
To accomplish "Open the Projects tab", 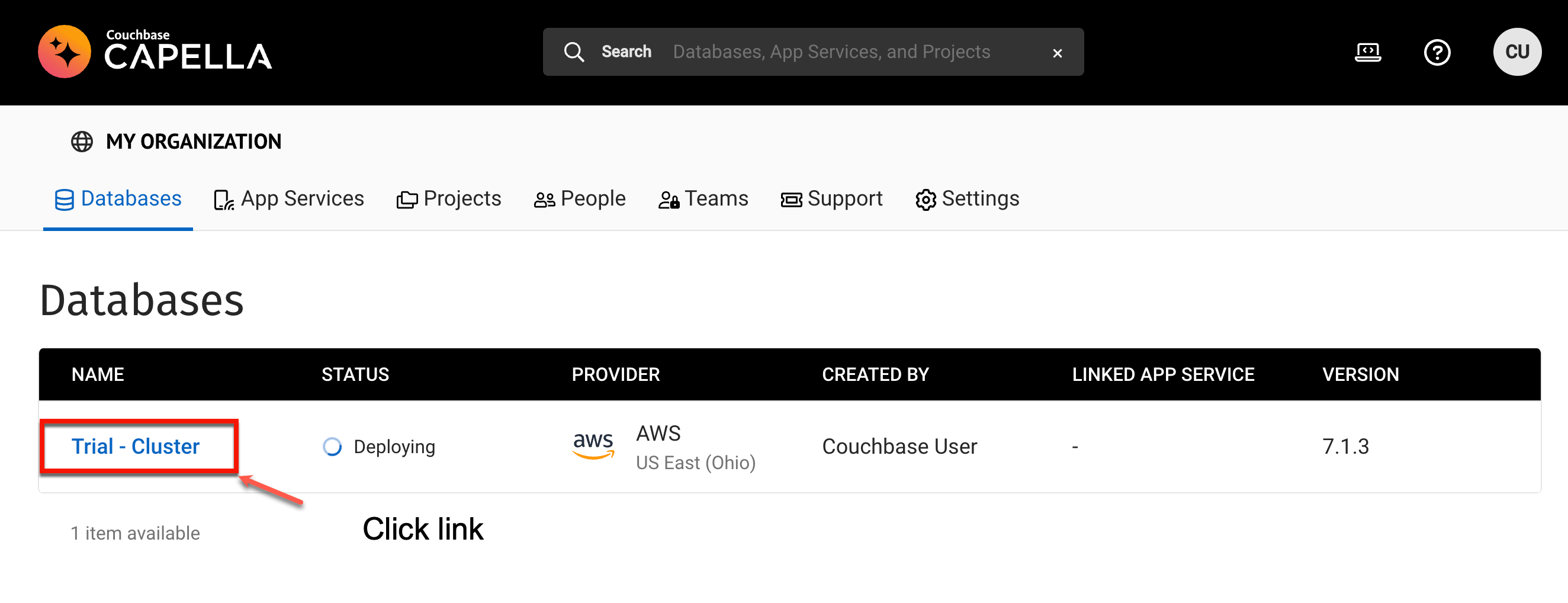I will coord(449,198).
